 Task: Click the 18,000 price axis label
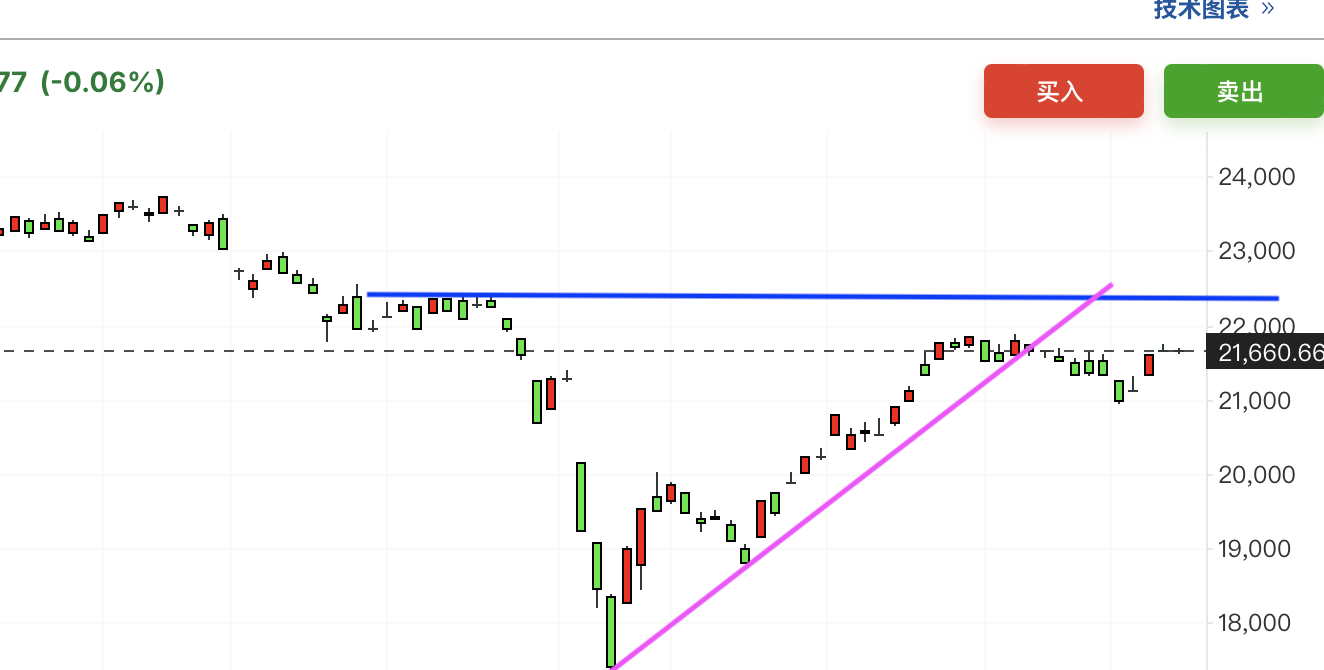[x=1256, y=622]
